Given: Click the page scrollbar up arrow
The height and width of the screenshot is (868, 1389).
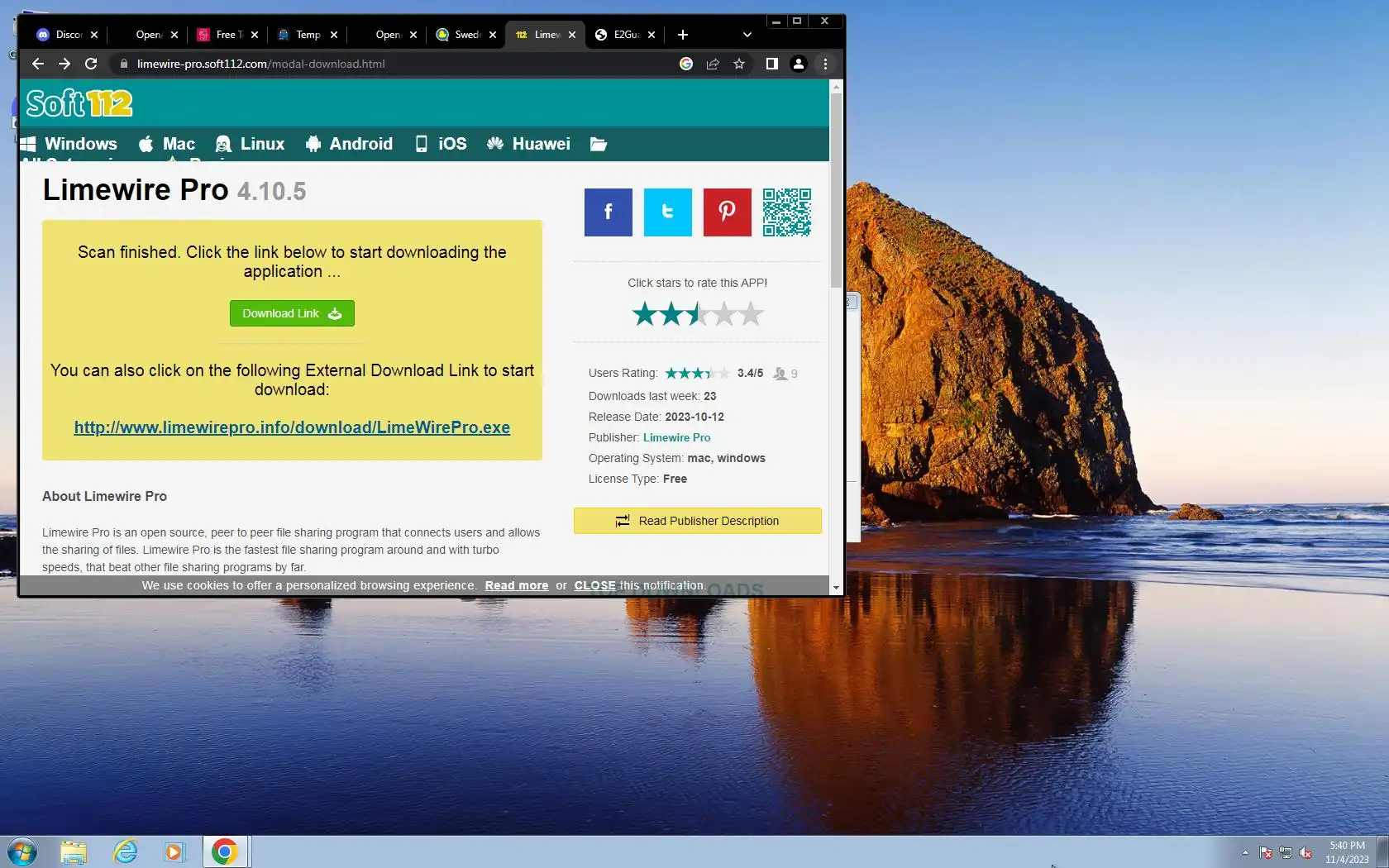Looking at the screenshot, I should 836,86.
